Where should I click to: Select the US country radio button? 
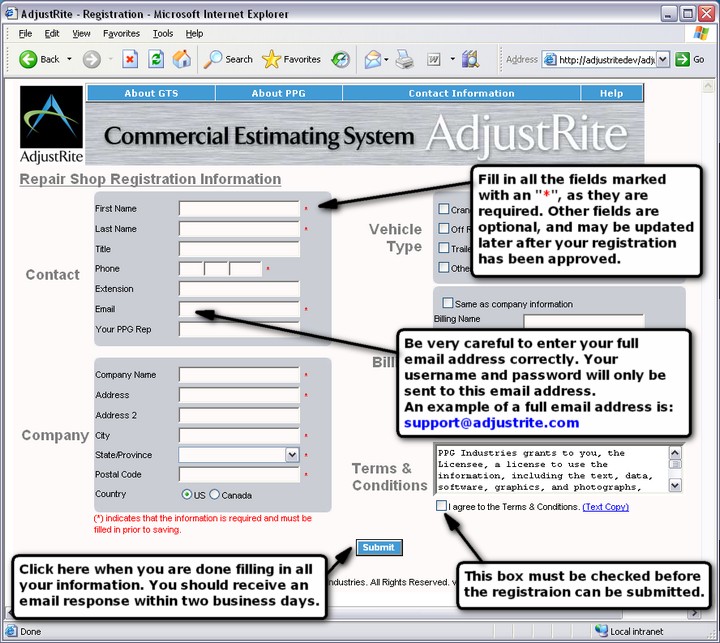(186, 495)
